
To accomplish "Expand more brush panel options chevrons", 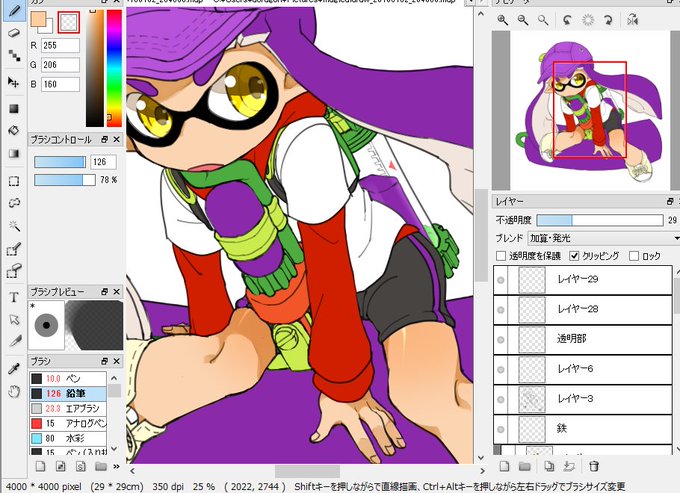I will (116, 467).
